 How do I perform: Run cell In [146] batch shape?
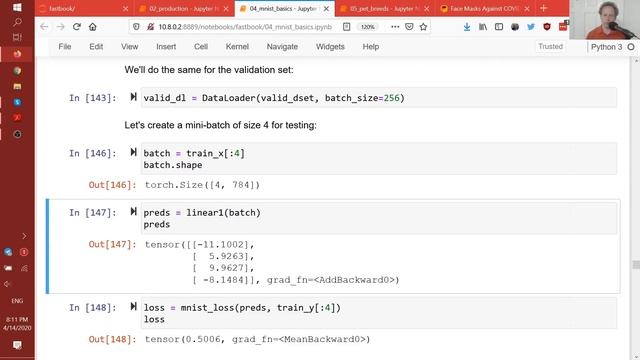point(133,152)
